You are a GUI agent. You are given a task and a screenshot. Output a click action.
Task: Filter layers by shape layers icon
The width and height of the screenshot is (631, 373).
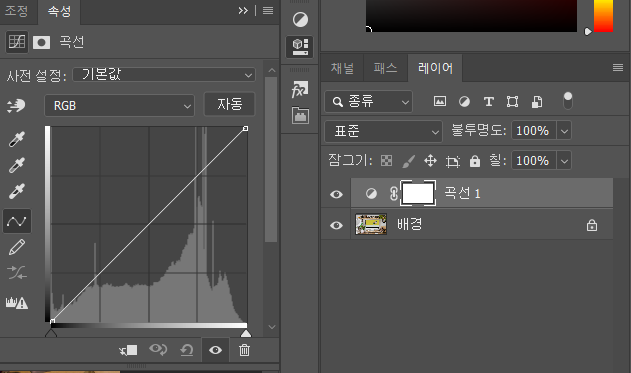(x=512, y=101)
